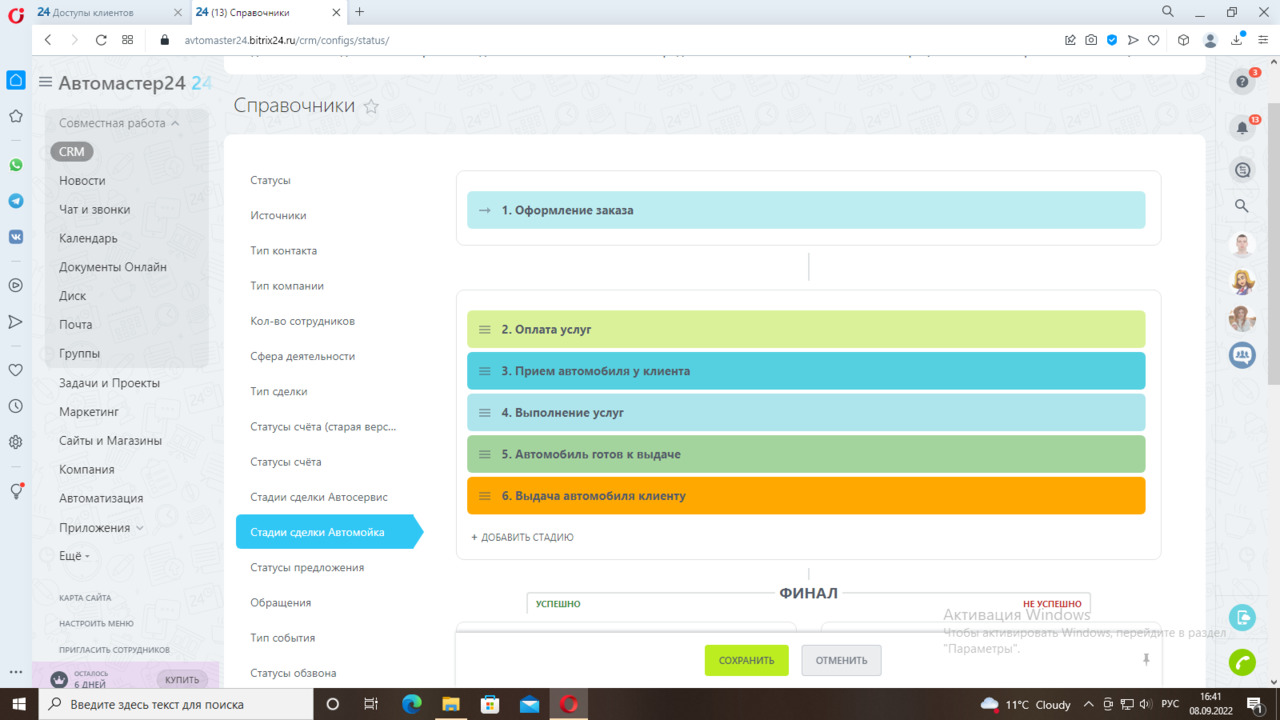
Task: Click drag handle of 6. Выдача автомобиля клиенту
Action: pyautogui.click(x=484, y=496)
